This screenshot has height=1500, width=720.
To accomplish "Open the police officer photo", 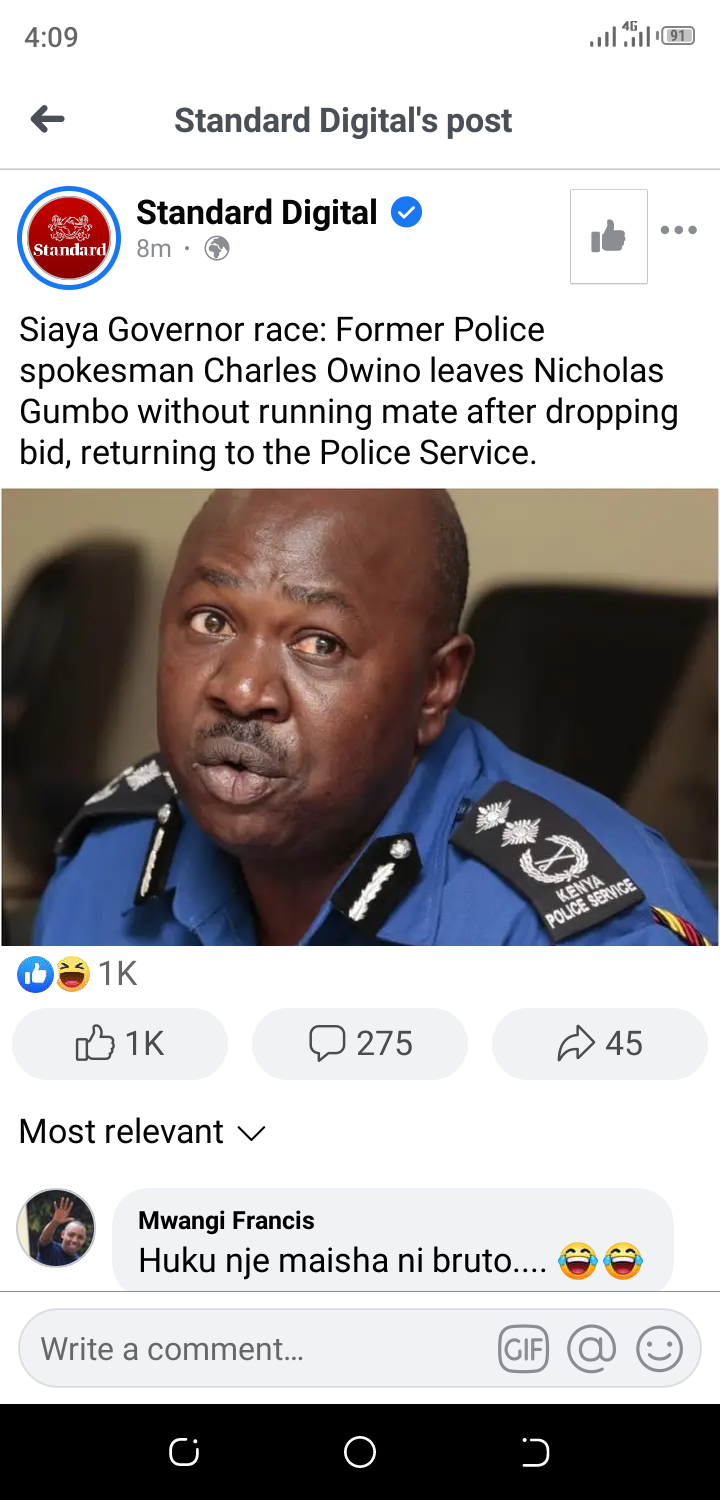I will point(360,717).
